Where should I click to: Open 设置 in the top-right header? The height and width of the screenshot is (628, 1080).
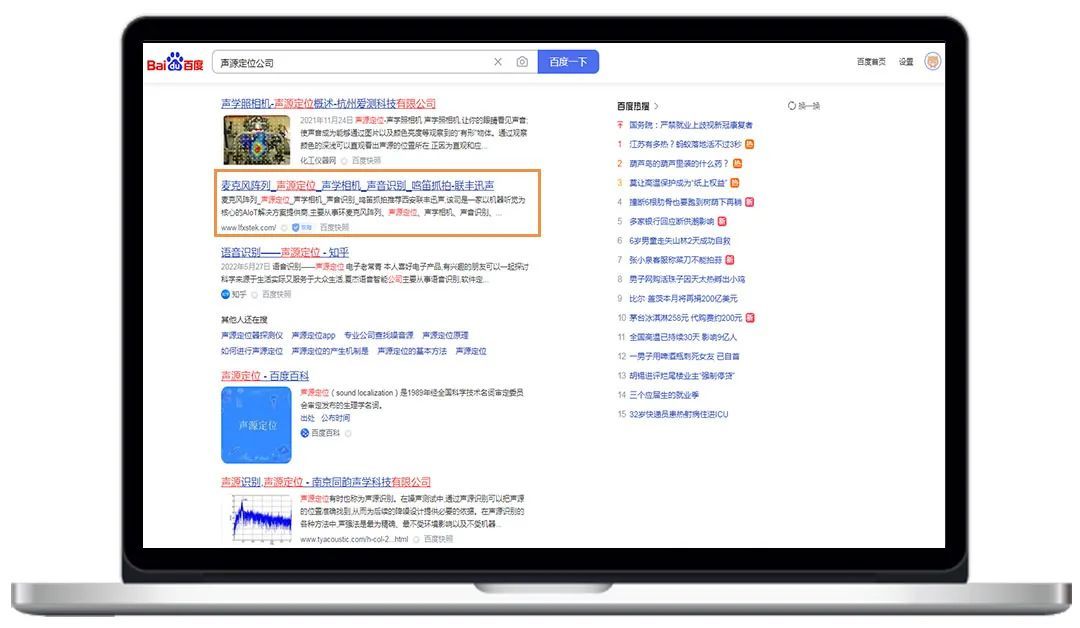(x=905, y=62)
